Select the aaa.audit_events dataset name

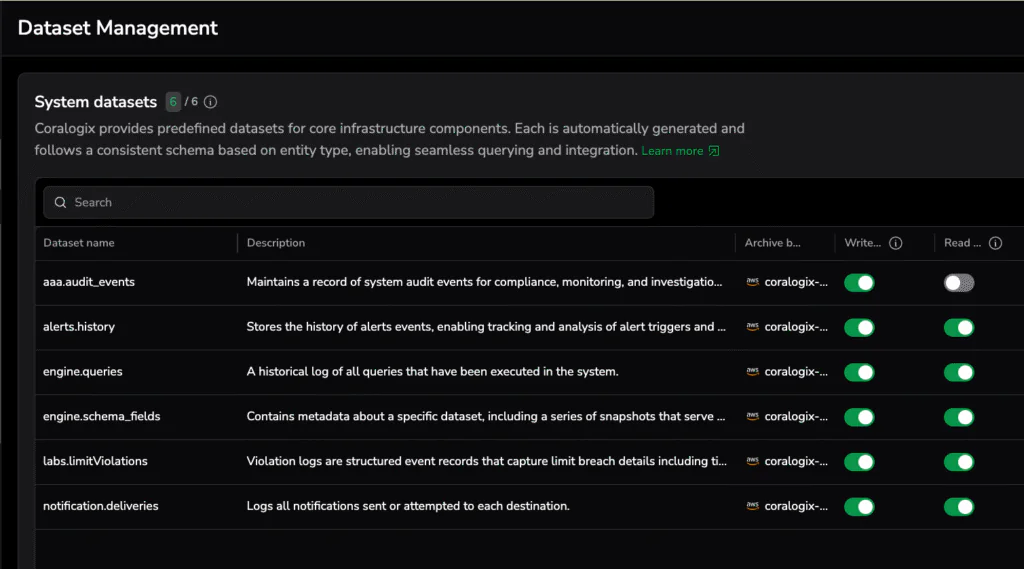(89, 282)
